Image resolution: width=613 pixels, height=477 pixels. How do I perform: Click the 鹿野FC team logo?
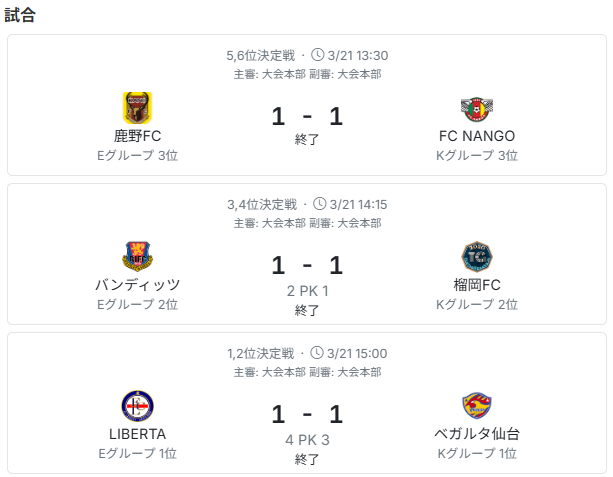pos(137,107)
